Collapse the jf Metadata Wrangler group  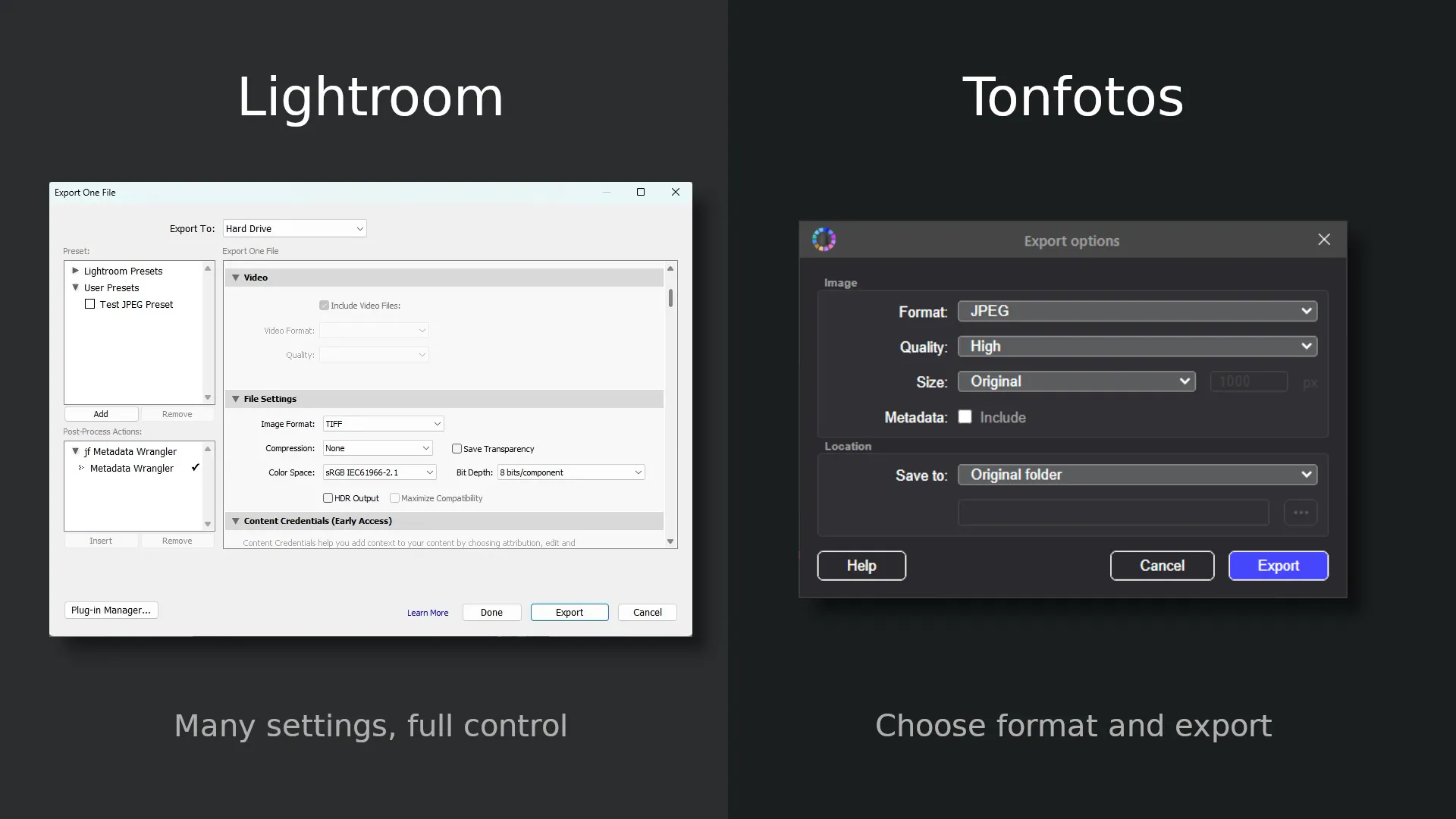[75, 451]
